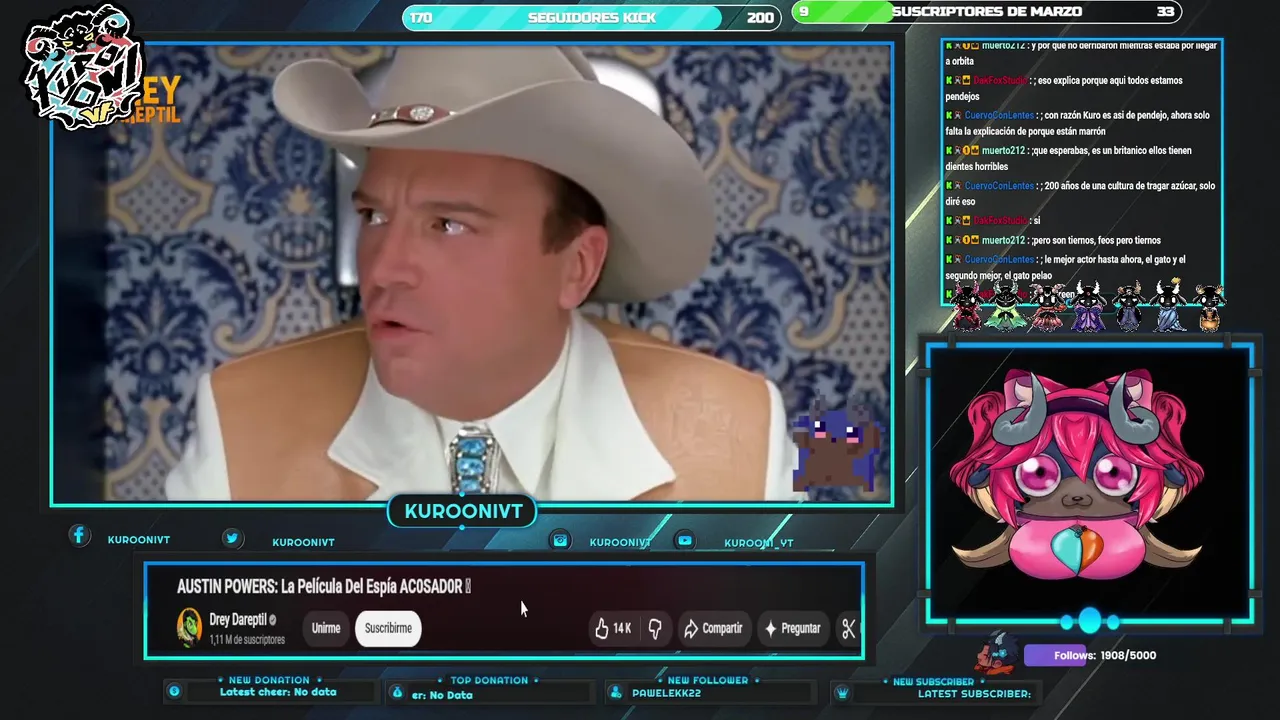
Task: Click the Suscriptores de Marzo progress bar
Action: (x=986, y=12)
